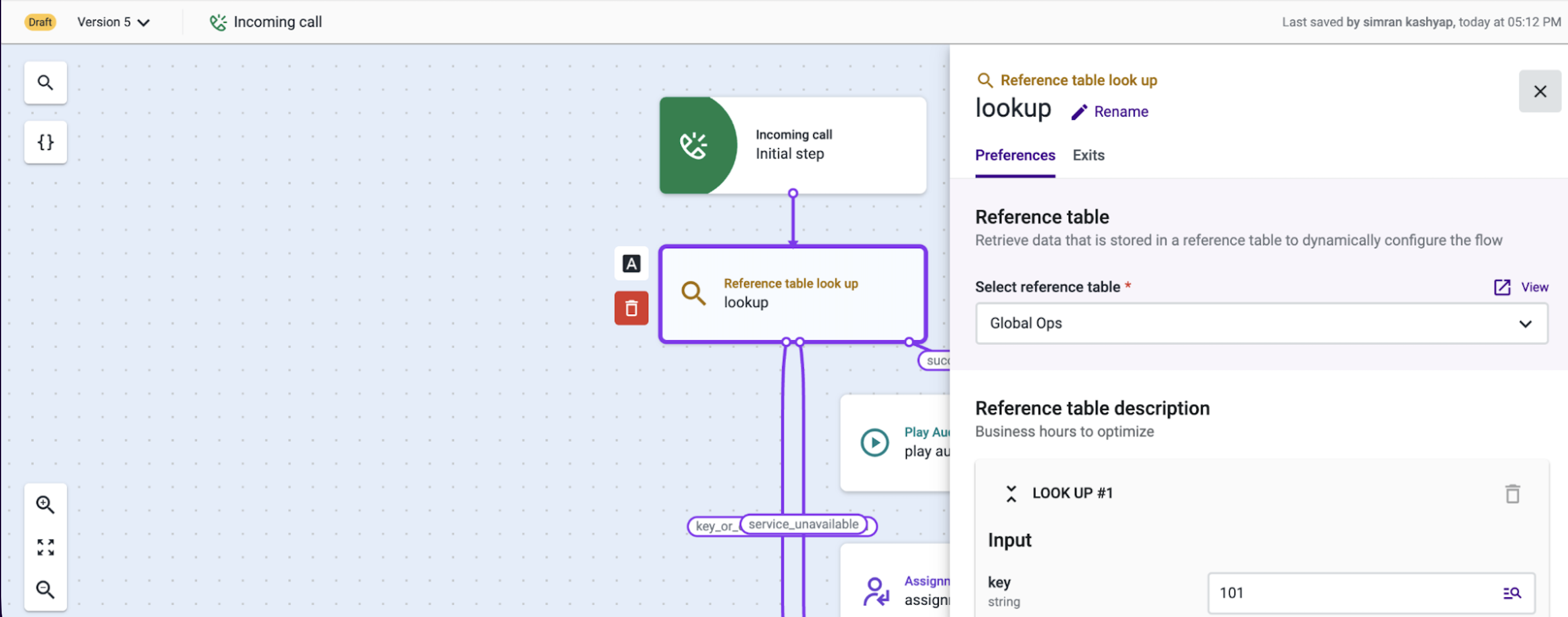
Task: Click the View reference table link
Action: pos(1535,288)
